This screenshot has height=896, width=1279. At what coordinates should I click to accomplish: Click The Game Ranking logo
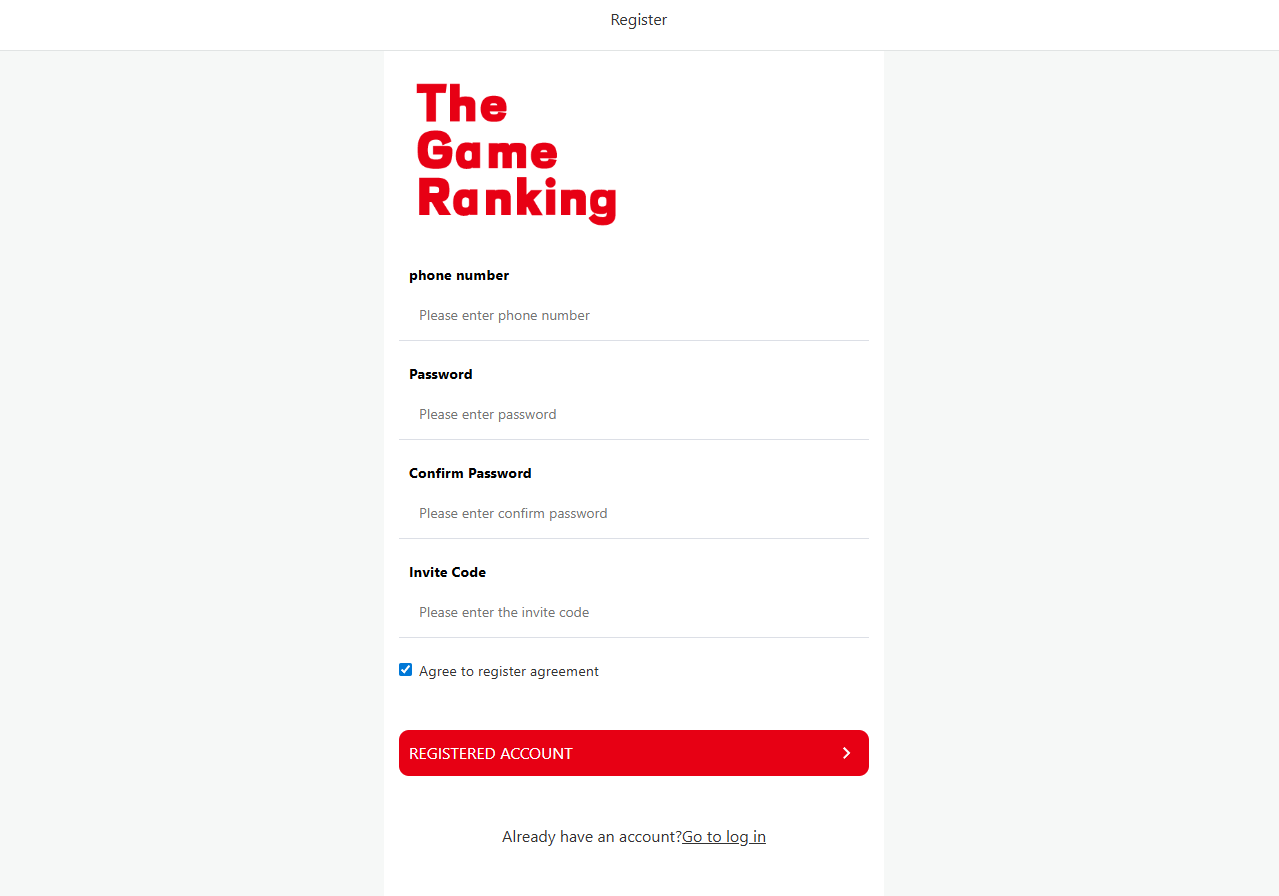pyautogui.click(x=516, y=152)
